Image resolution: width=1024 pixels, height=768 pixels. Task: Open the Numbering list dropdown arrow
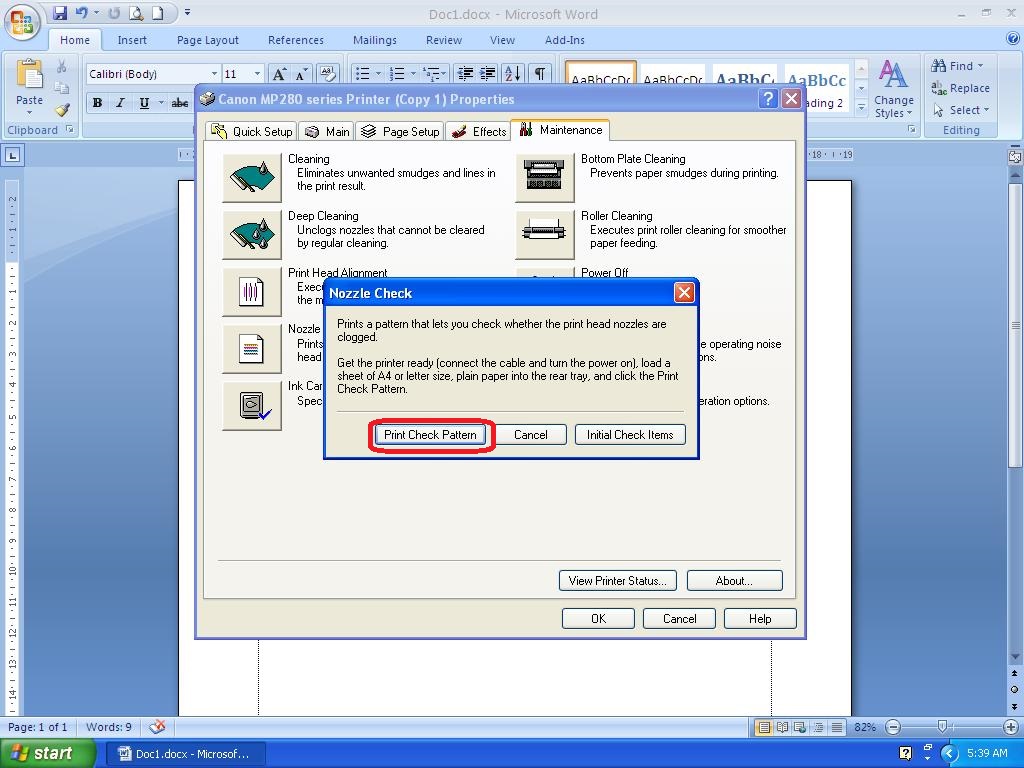pos(413,74)
